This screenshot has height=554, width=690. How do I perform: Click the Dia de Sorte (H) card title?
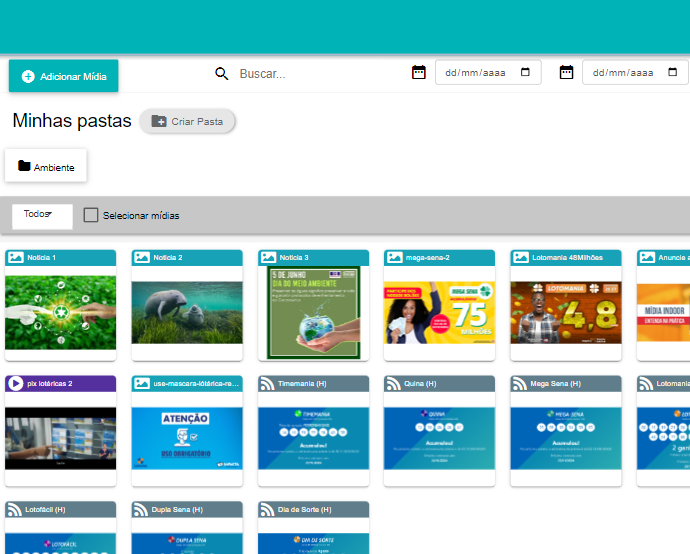click(304, 510)
